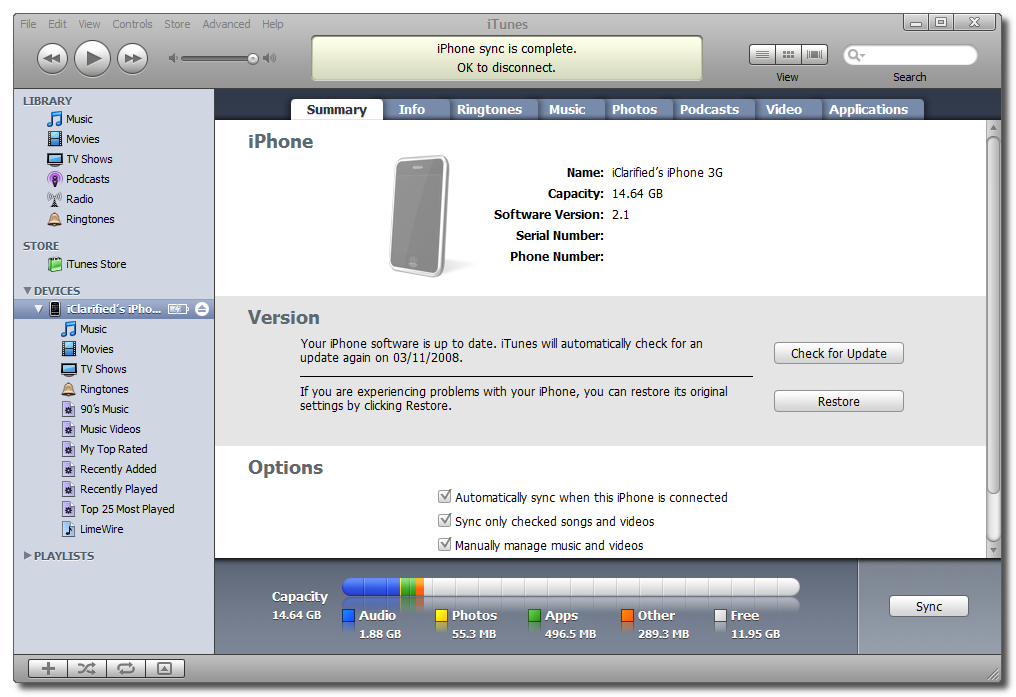Uncheck Automatically sync when iPhone is connected

coord(445,497)
